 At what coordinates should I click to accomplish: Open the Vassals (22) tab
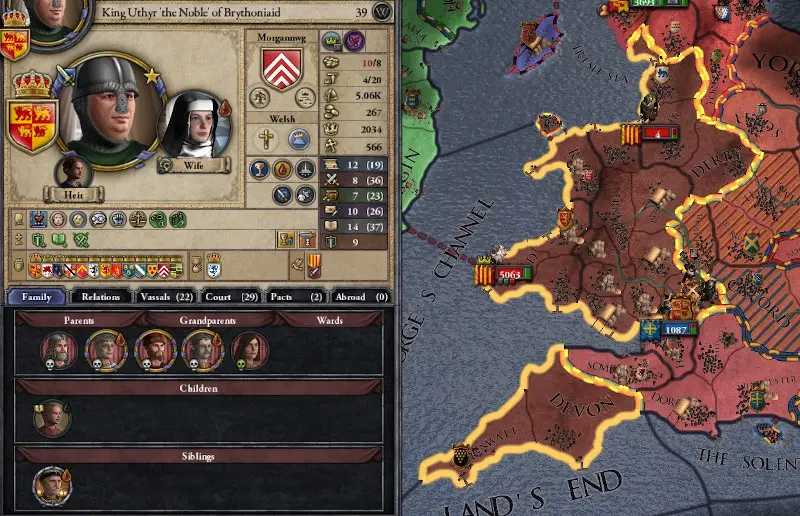pos(166,297)
